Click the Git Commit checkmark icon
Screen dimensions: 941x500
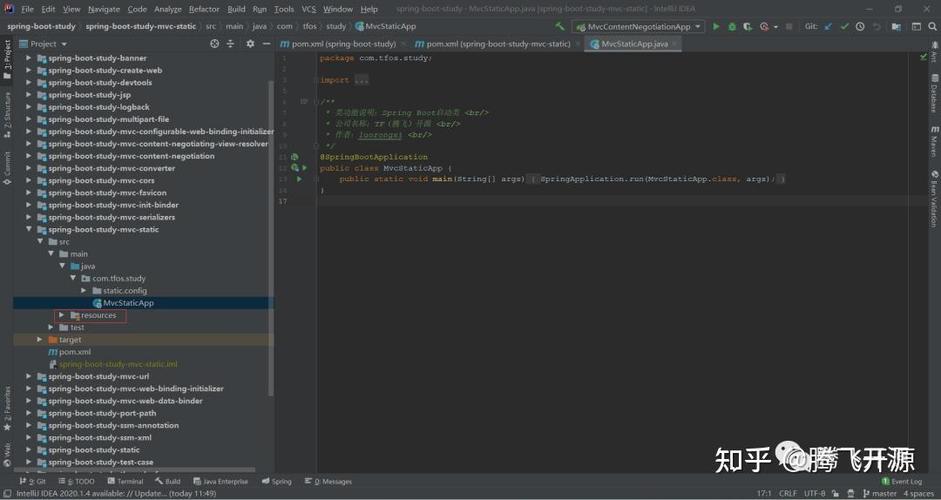(x=844, y=26)
